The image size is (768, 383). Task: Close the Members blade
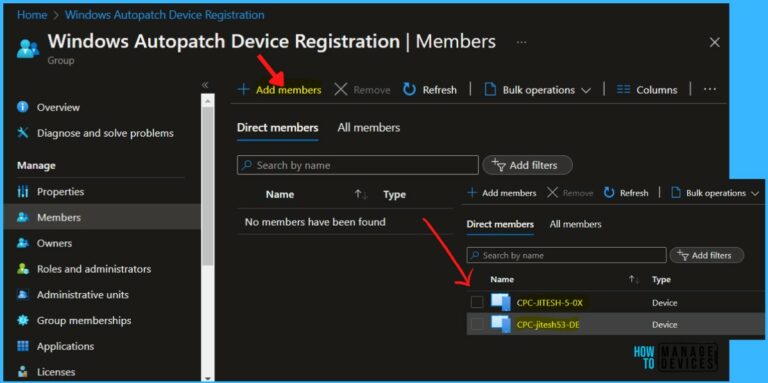pyautogui.click(x=715, y=43)
